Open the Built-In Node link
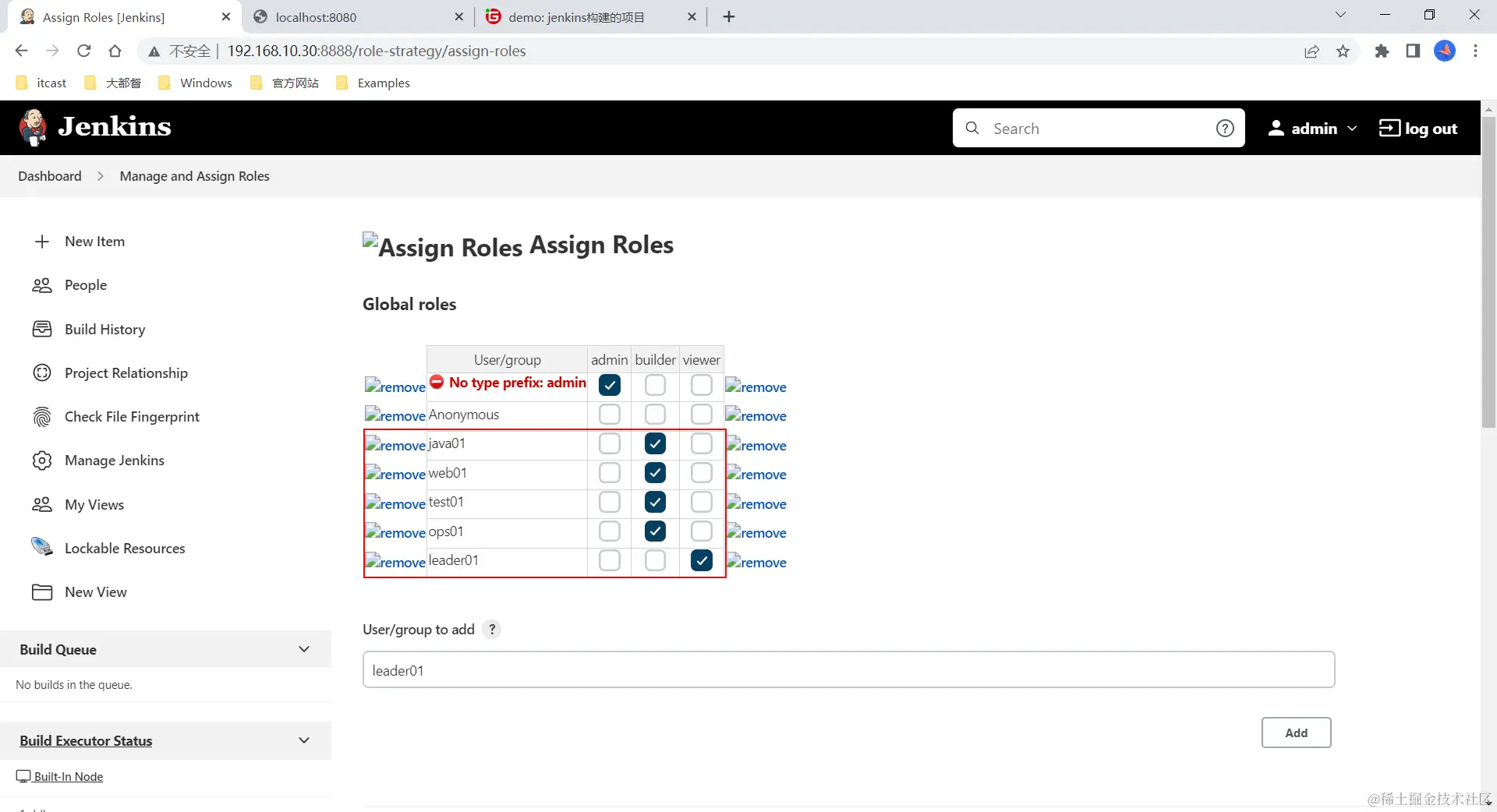 coord(69,776)
